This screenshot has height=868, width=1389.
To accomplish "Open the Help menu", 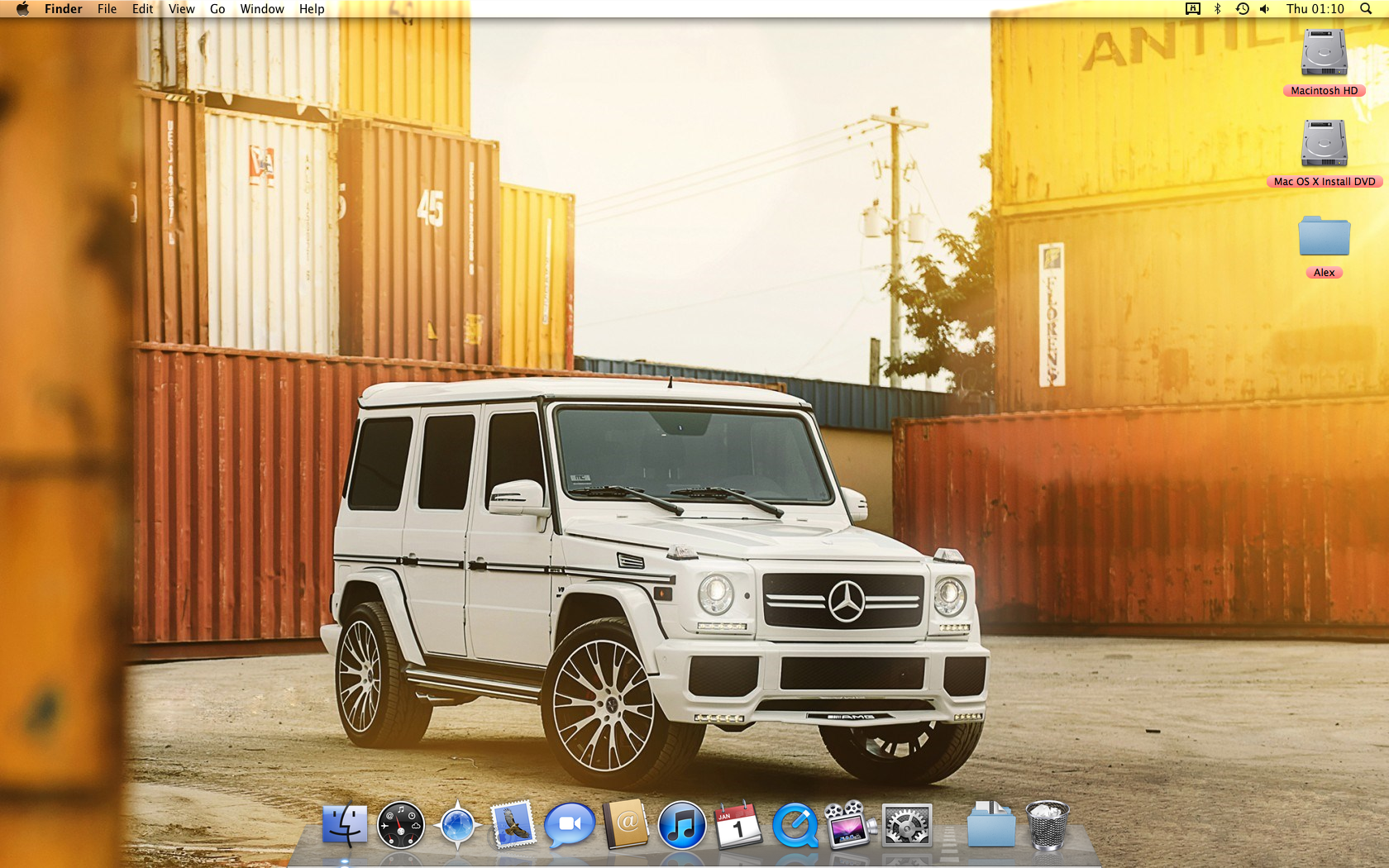I will click(312, 9).
